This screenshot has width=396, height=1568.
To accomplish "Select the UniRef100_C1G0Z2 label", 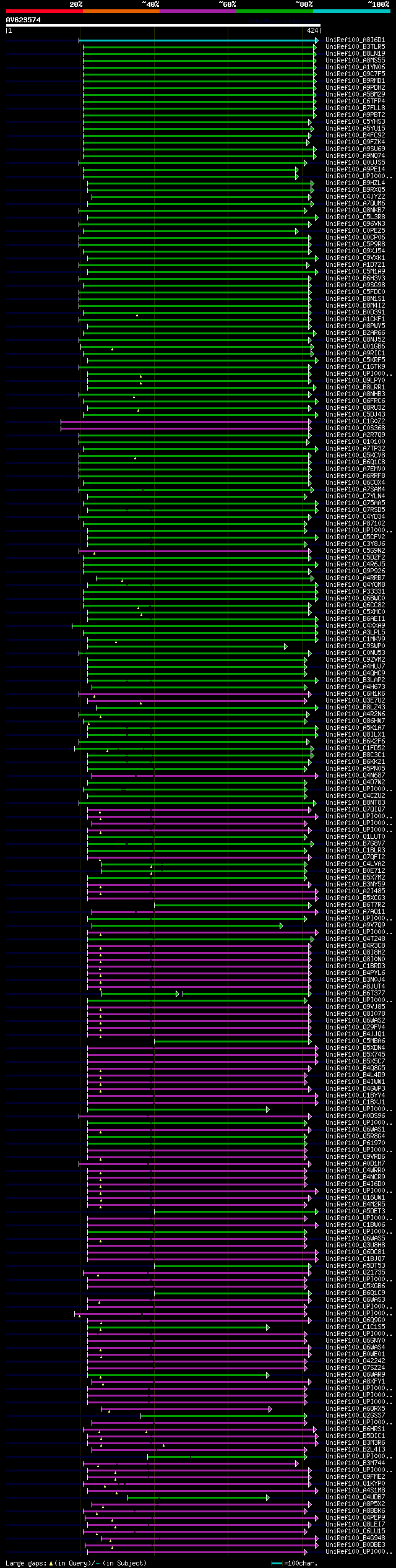I will pos(355,422).
